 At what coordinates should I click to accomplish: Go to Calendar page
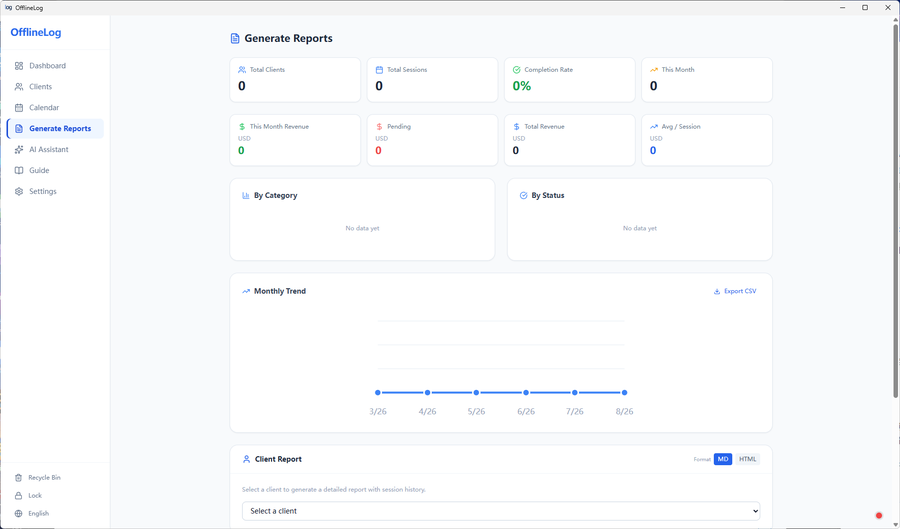click(x=44, y=108)
